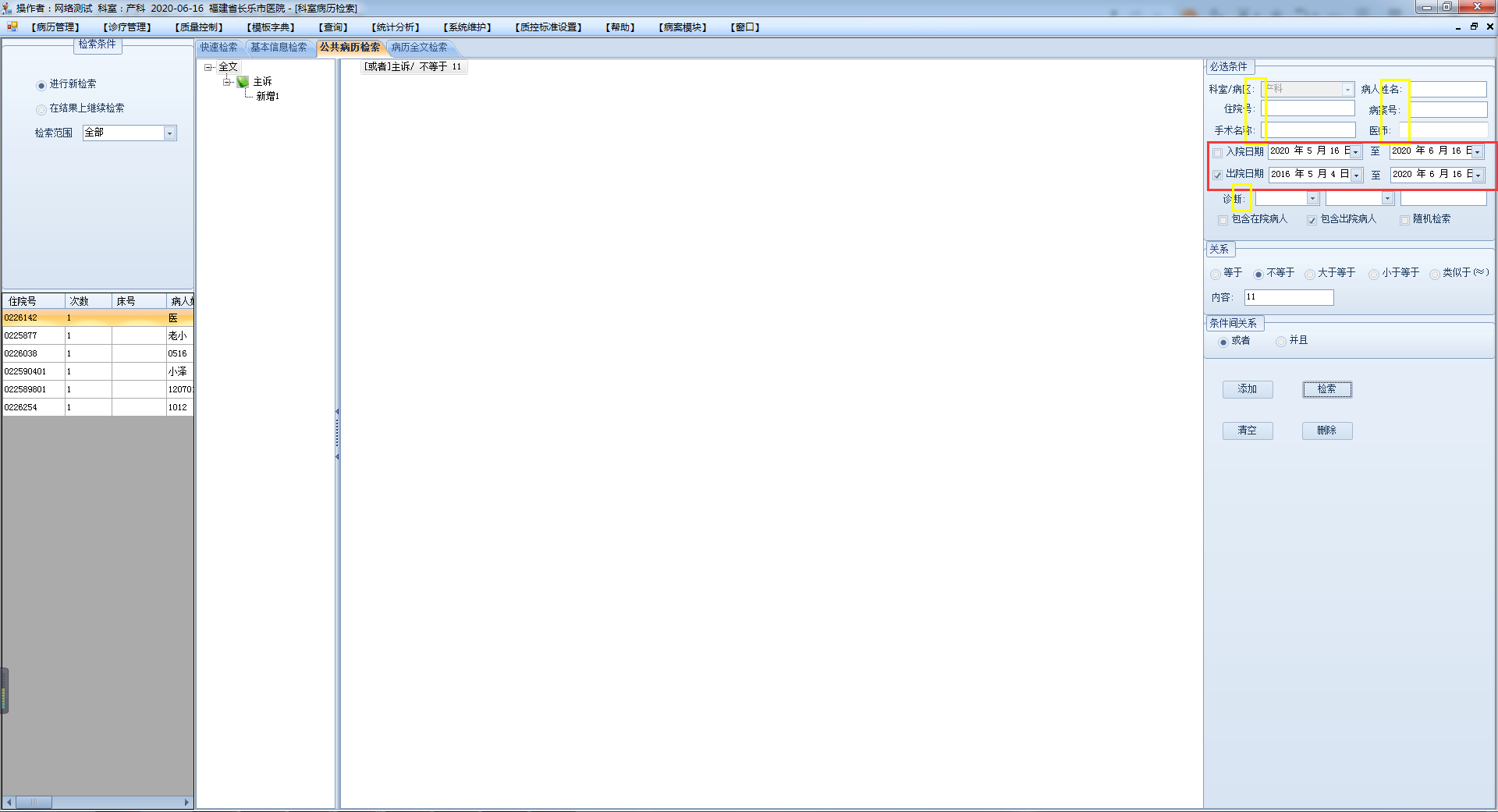Open the 模板字典 menu
This screenshot has width=1498, height=812.
[271, 27]
